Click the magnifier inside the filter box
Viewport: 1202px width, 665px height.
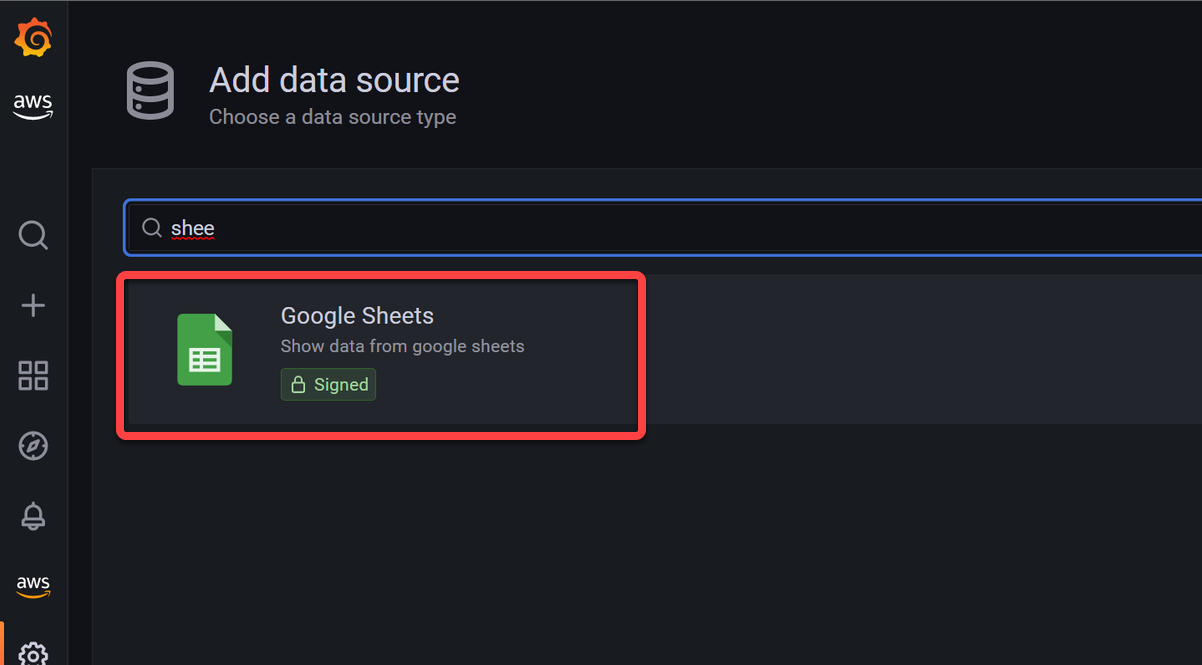(152, 228)
